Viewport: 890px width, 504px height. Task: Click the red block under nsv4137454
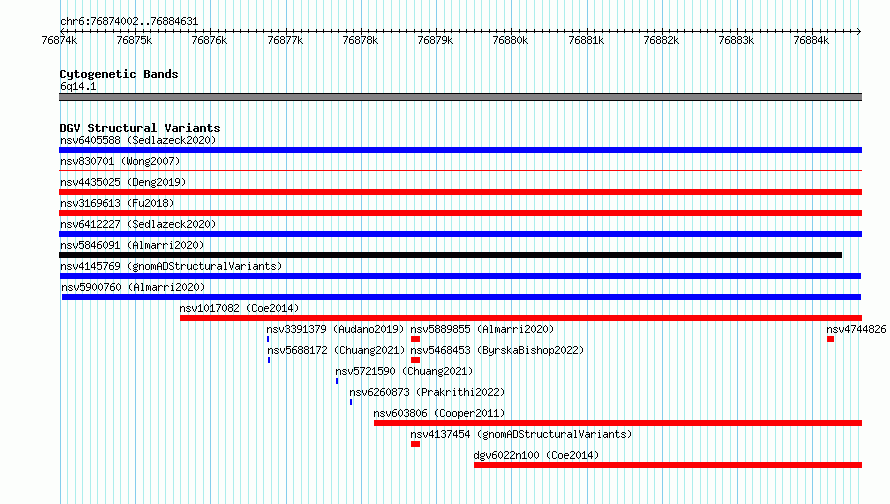[415, 444]
